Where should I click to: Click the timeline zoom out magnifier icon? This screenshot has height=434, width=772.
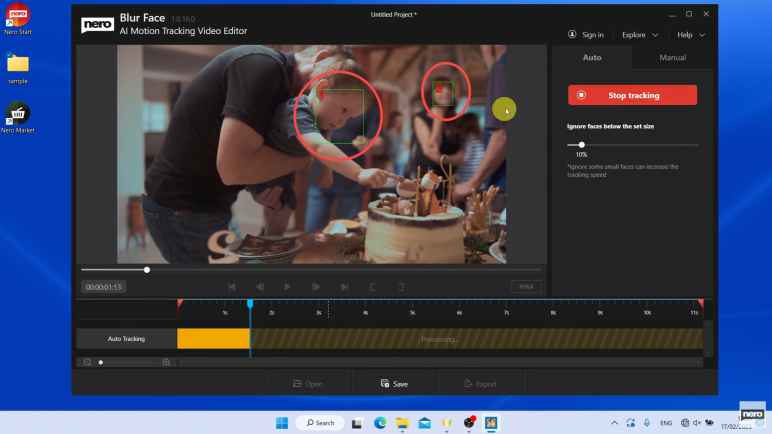pyautogui.click(x=87, y=362)
